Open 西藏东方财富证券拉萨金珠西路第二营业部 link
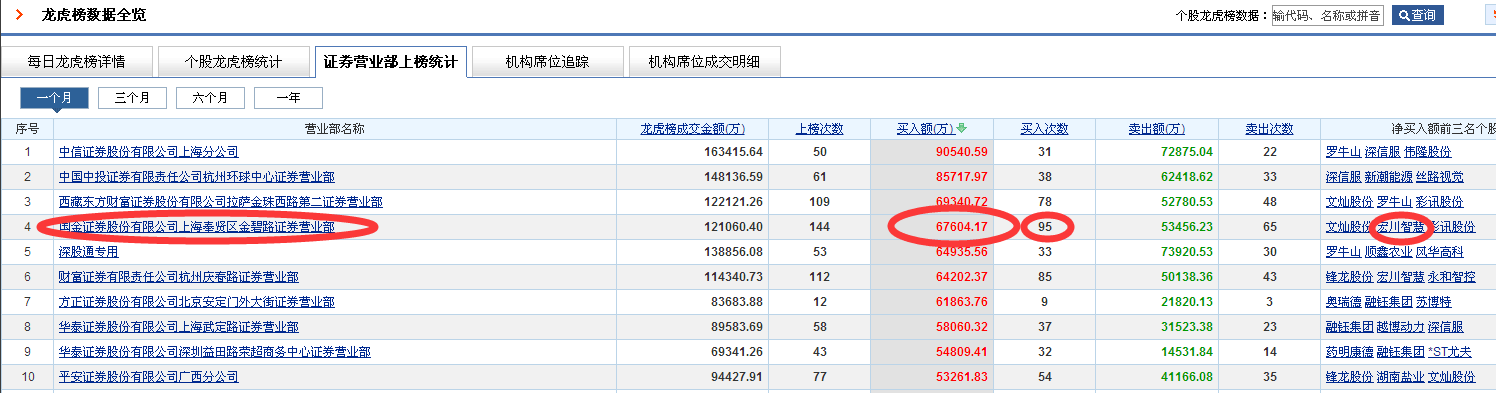Image resolution: width=1496 pixels, height=393 pixels. coord(220,202)
